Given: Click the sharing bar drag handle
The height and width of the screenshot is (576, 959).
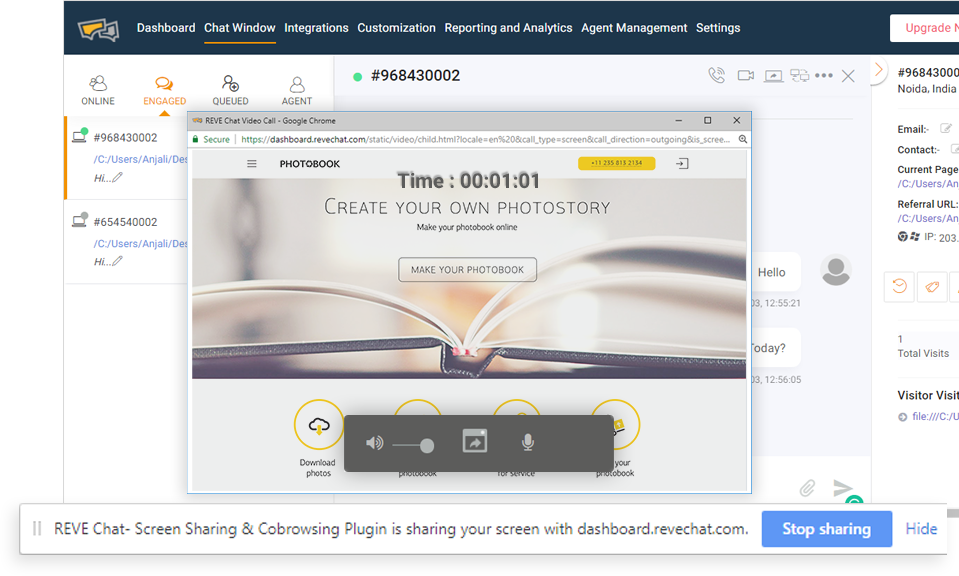Looking at the screenshot, I should [x=37, y=528].
